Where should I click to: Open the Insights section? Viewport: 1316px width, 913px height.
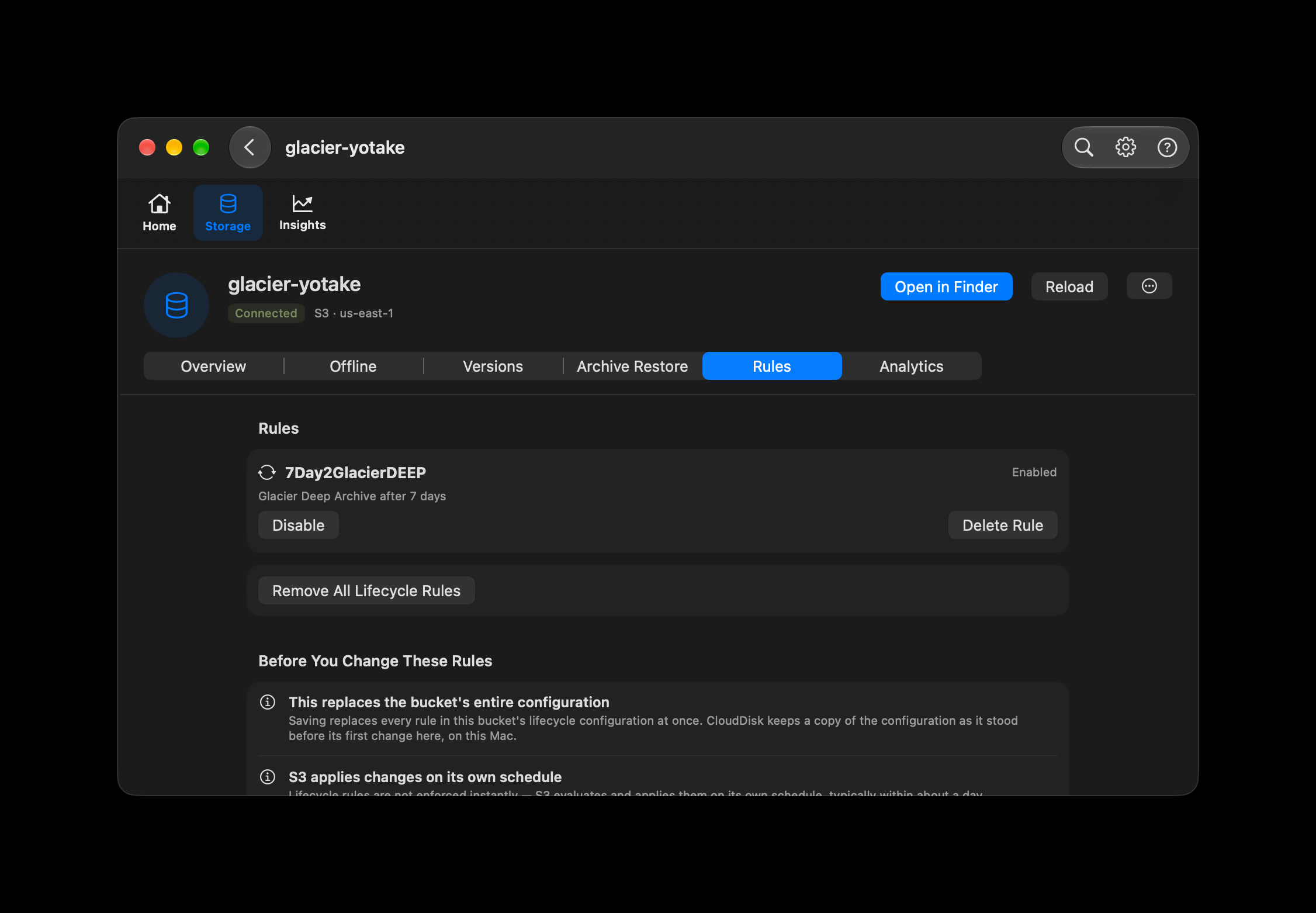(x=302, y=213)
